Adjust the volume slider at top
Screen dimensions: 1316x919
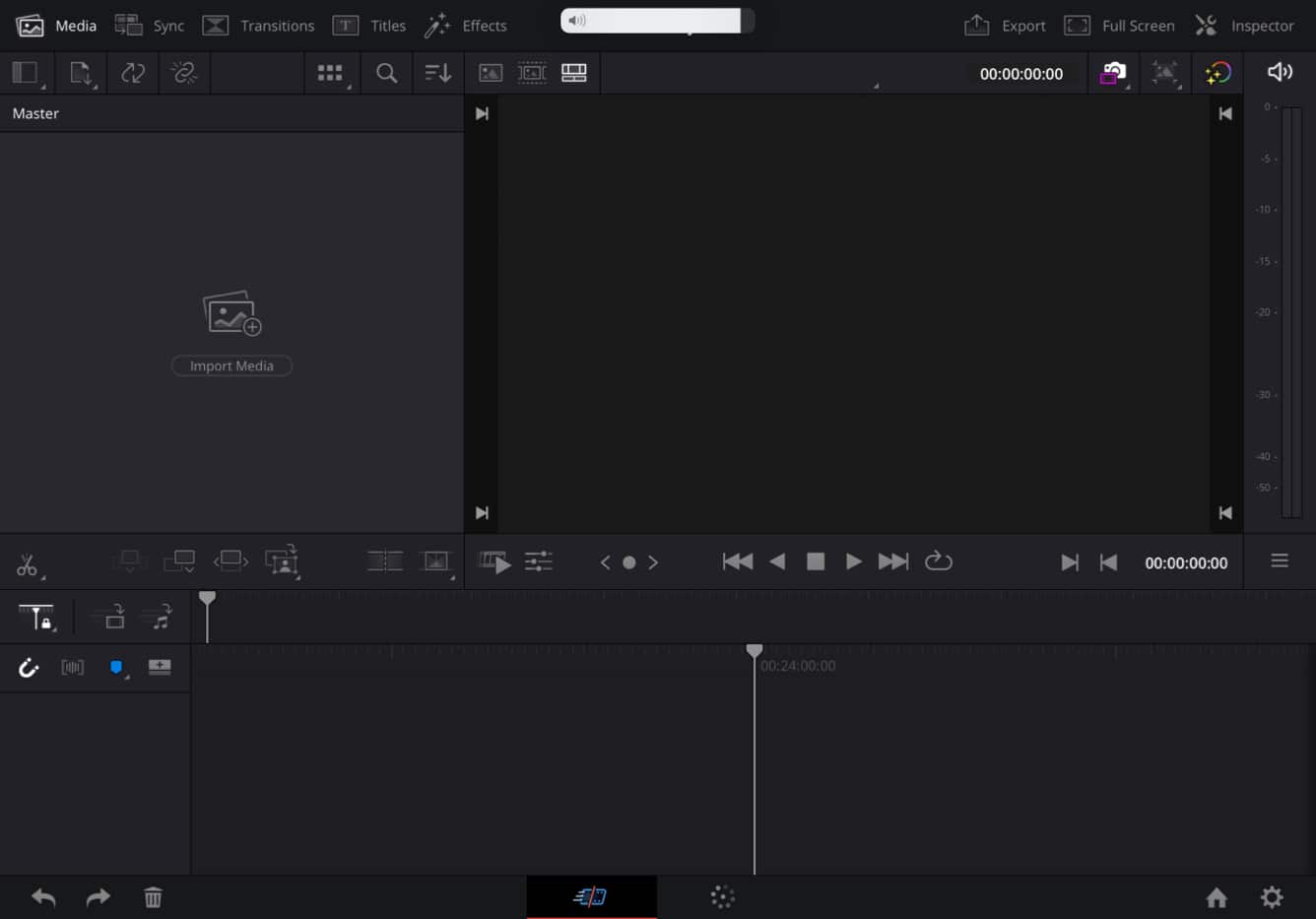(656, 21)
